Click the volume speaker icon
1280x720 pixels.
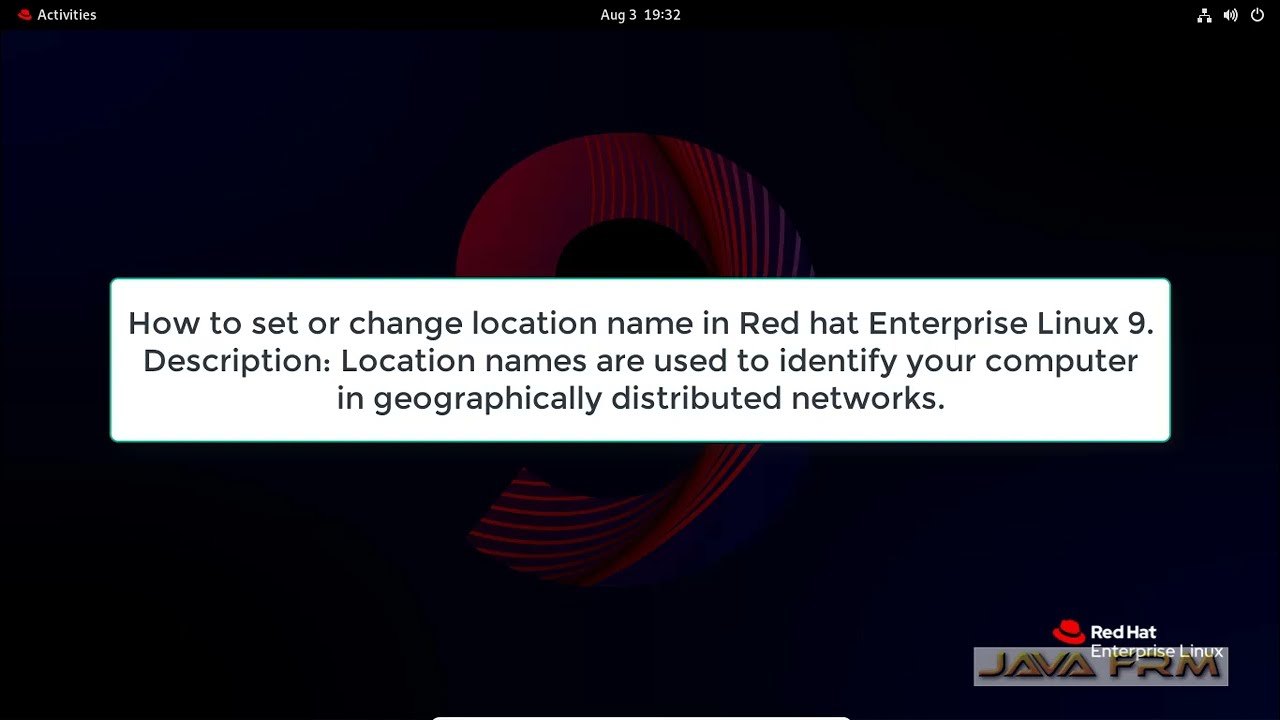(x=1230, y=15)
